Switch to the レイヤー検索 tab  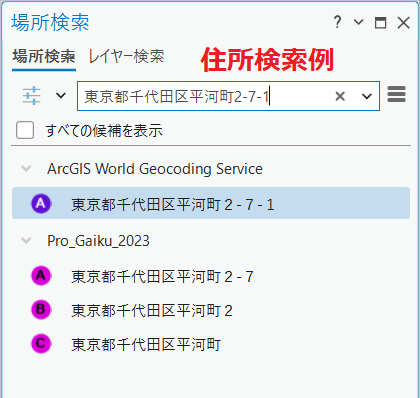pyautogui.click(x=126, y=56)
